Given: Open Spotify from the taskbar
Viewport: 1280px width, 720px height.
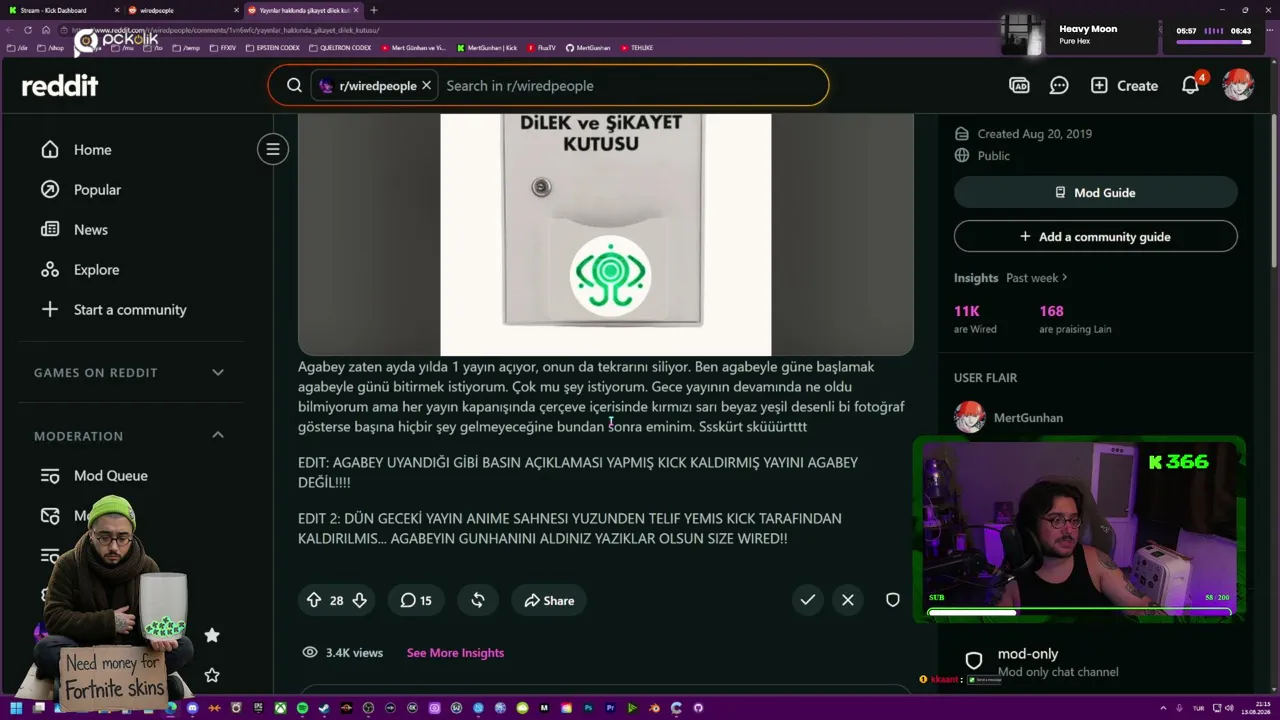Looking at the screenshot, I should tap(302, 708).
